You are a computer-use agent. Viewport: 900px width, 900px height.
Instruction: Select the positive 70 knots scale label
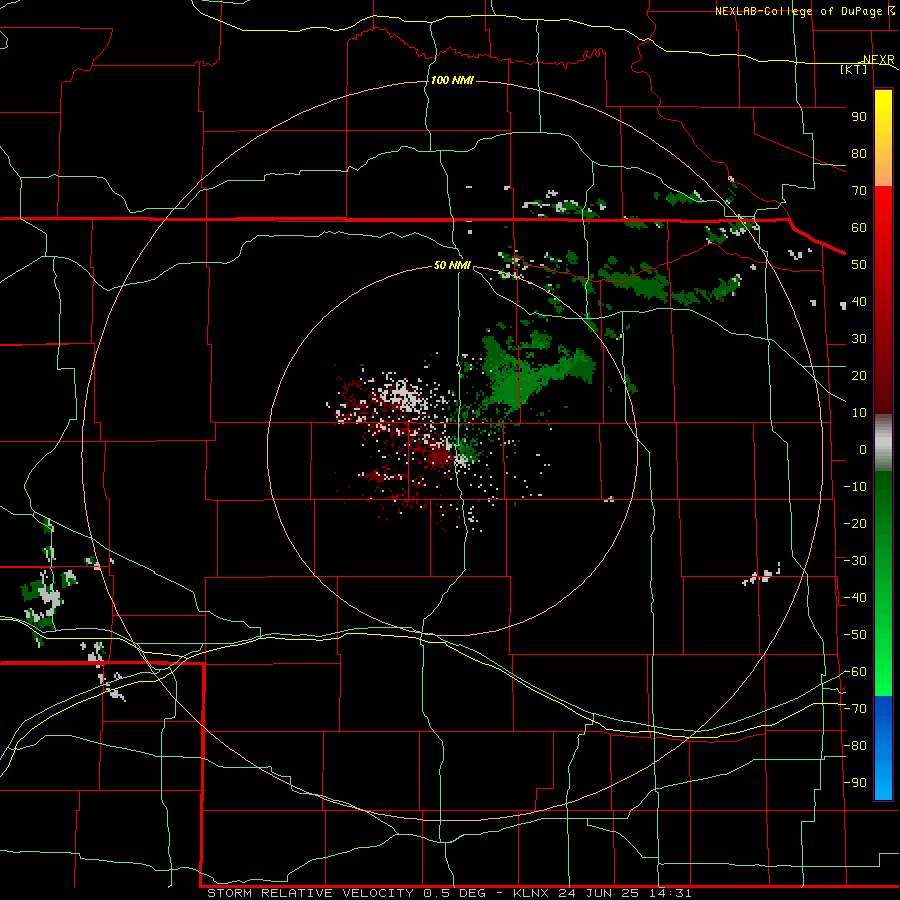click(x=859, y=191)
